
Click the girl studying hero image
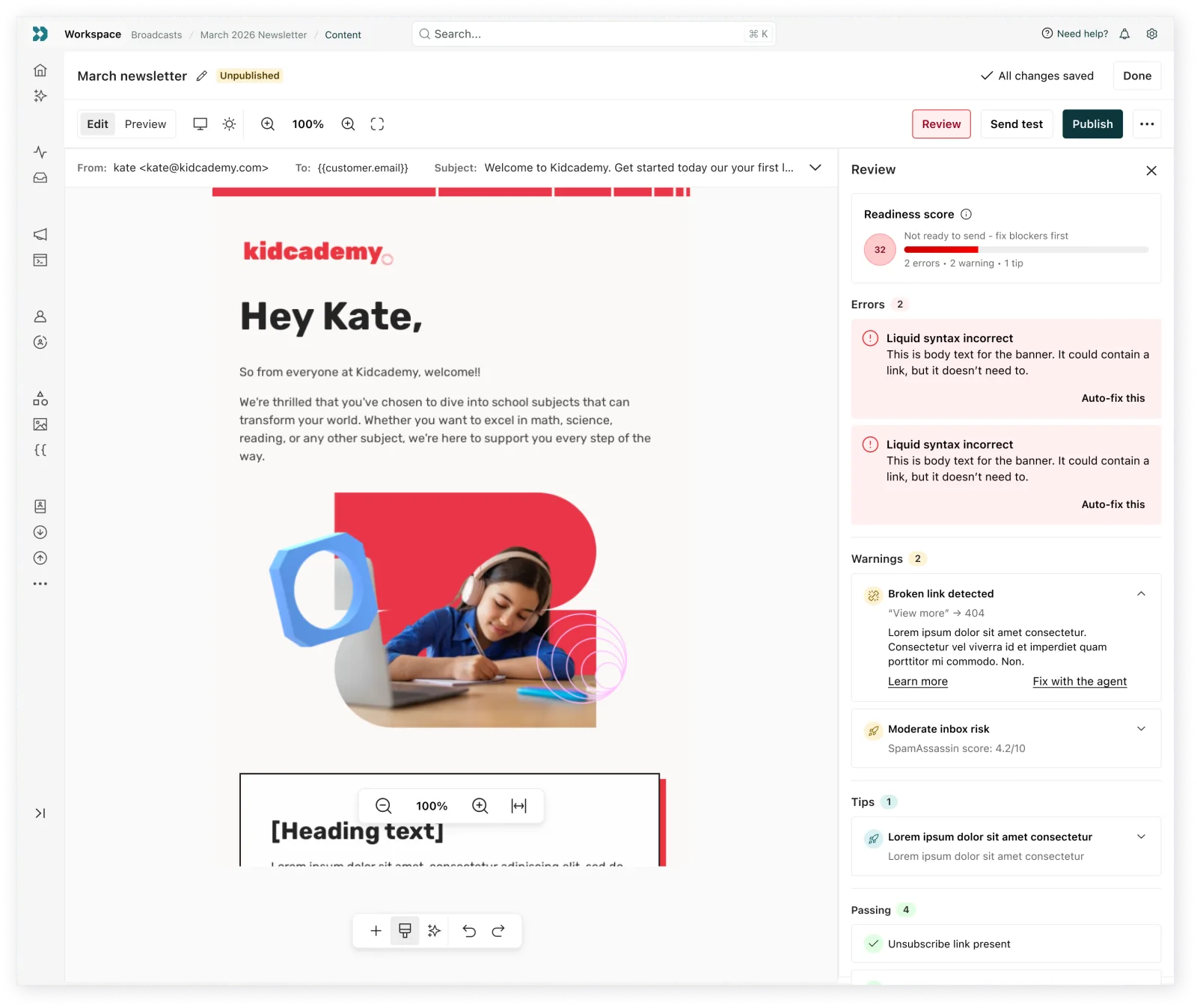click(x=449, y=609)
